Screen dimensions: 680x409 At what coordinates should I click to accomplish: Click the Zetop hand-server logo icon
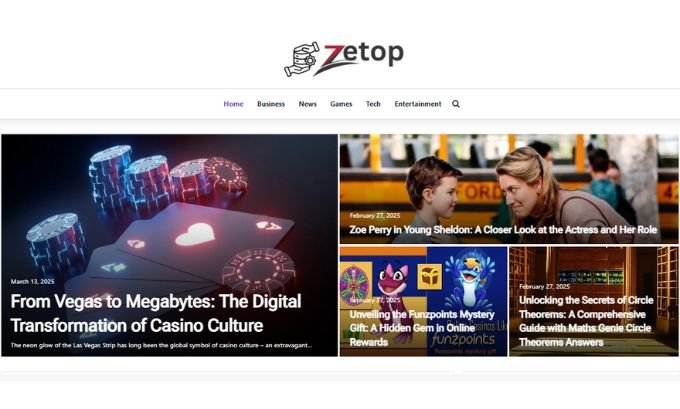coord(302,59)
